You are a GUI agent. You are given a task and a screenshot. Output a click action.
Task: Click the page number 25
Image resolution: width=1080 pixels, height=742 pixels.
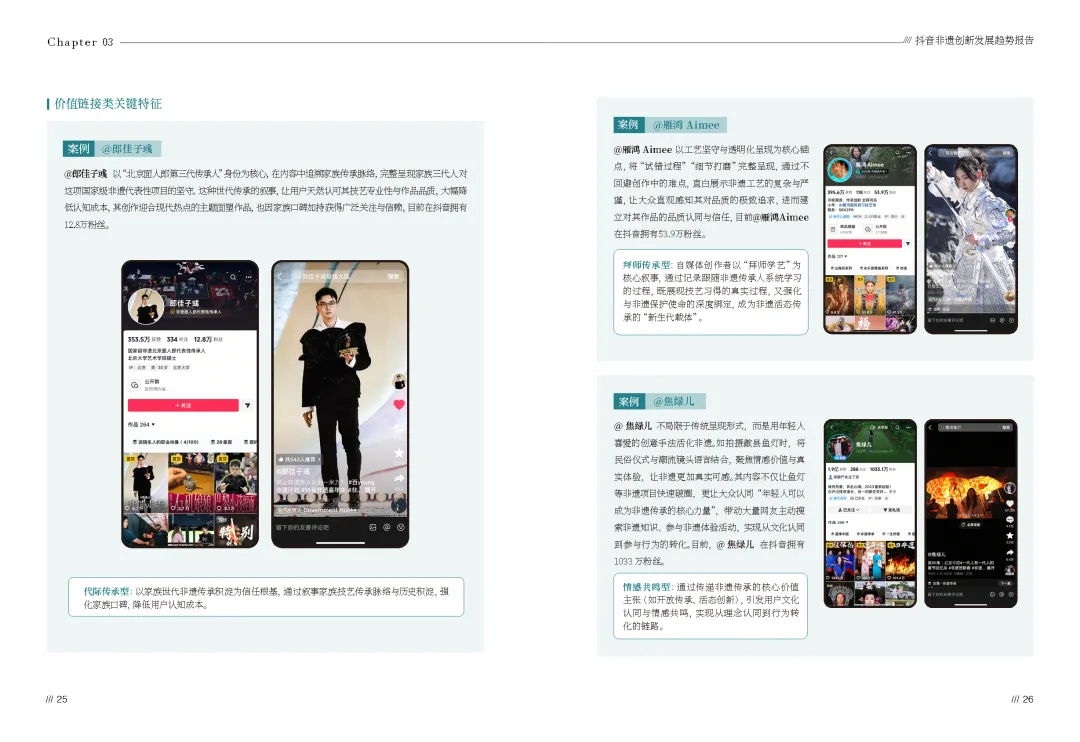pyautogui.click(x=62, y=699)
